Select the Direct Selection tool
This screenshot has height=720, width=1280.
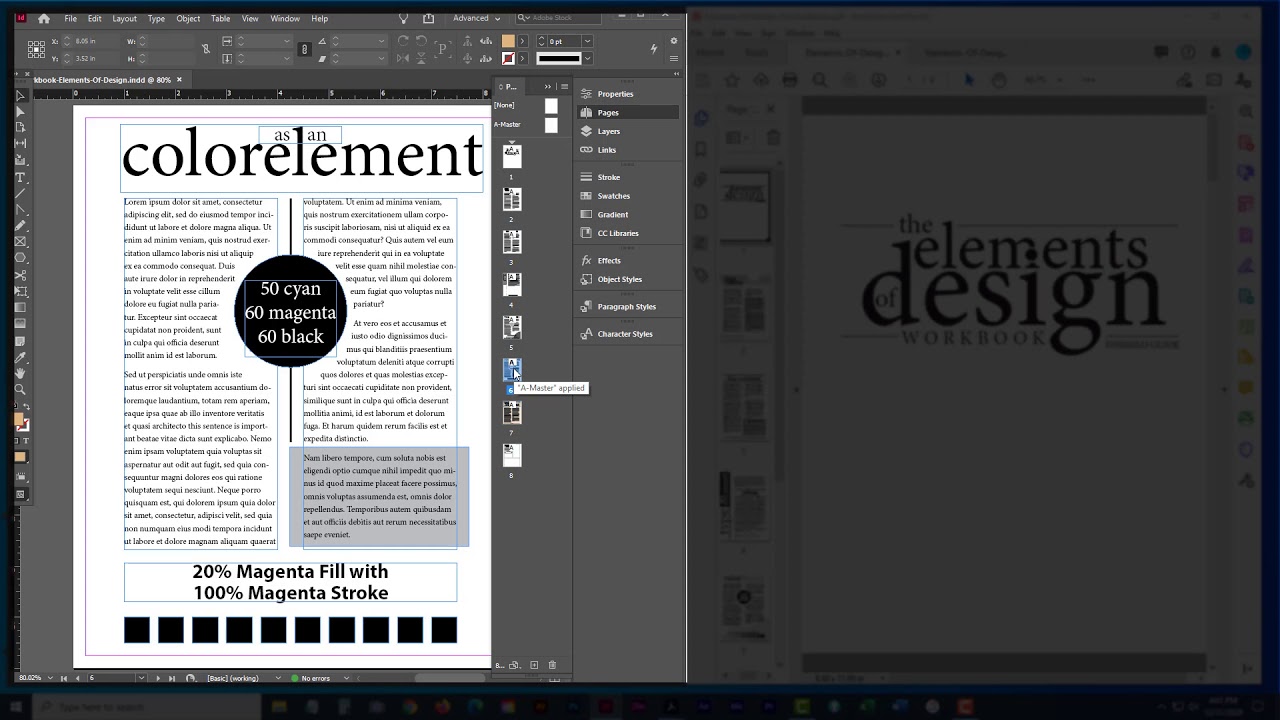tap(20, 112)
